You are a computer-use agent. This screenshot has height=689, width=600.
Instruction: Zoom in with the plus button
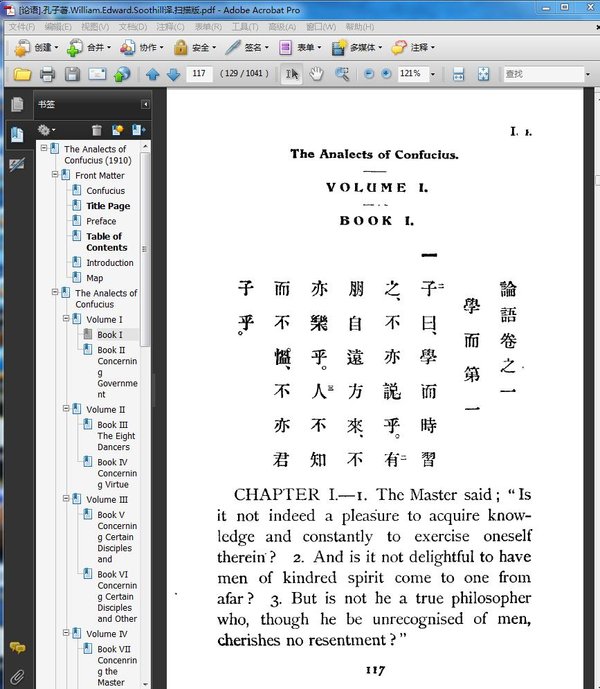(386, 73)
